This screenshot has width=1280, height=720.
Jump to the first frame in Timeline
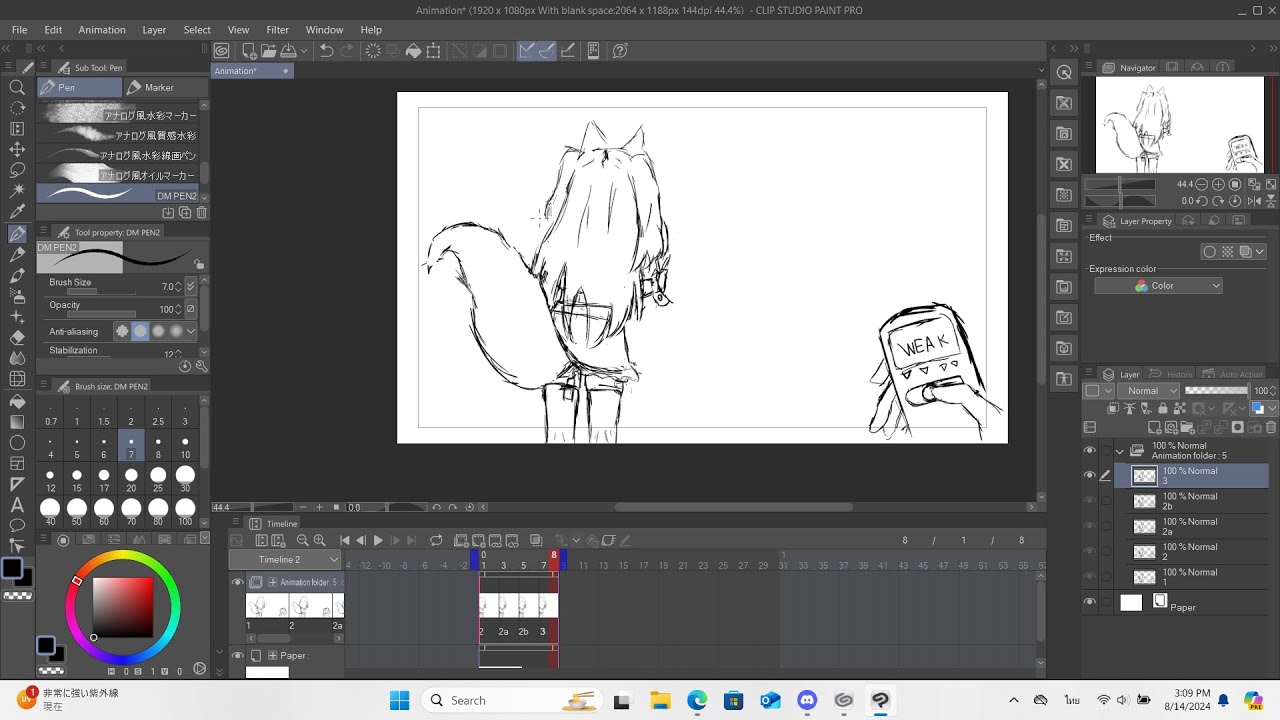(x=345, y=541)
